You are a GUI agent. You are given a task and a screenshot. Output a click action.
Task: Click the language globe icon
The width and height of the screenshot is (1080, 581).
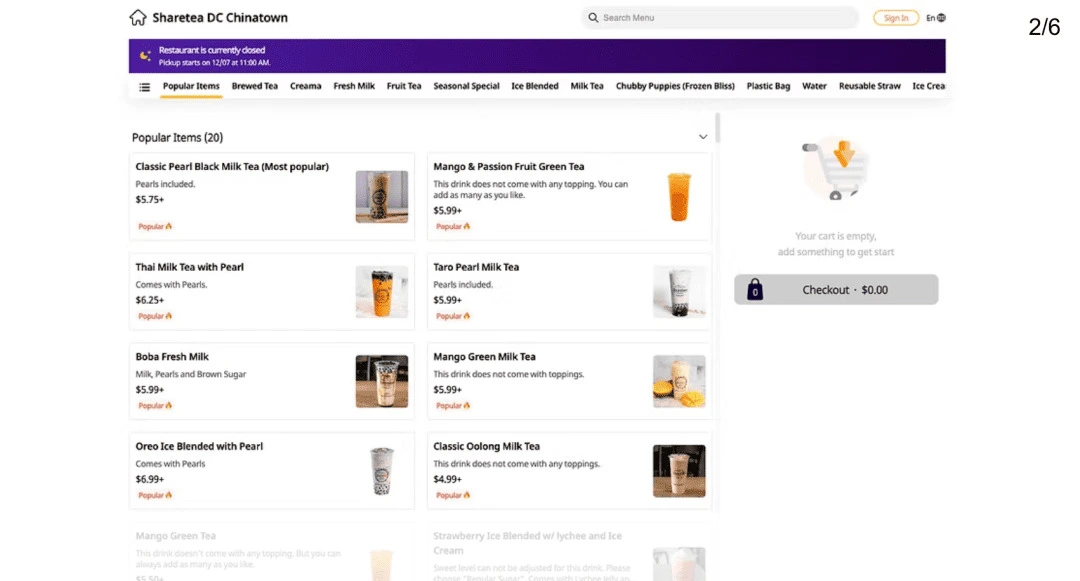(x=941, y=18)
